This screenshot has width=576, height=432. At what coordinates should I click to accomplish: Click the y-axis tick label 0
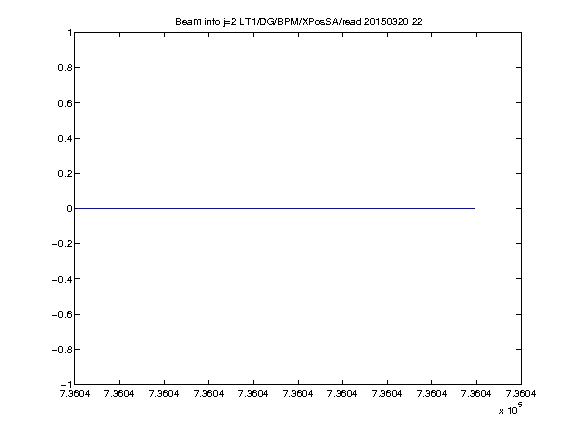tap(69, 209)
